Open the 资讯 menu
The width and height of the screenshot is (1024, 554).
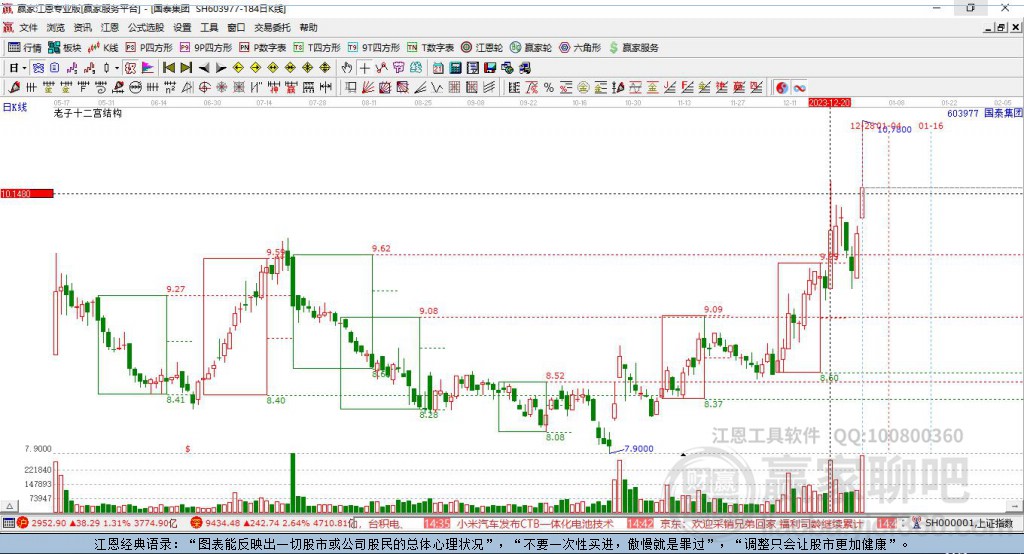coord(82,27)
